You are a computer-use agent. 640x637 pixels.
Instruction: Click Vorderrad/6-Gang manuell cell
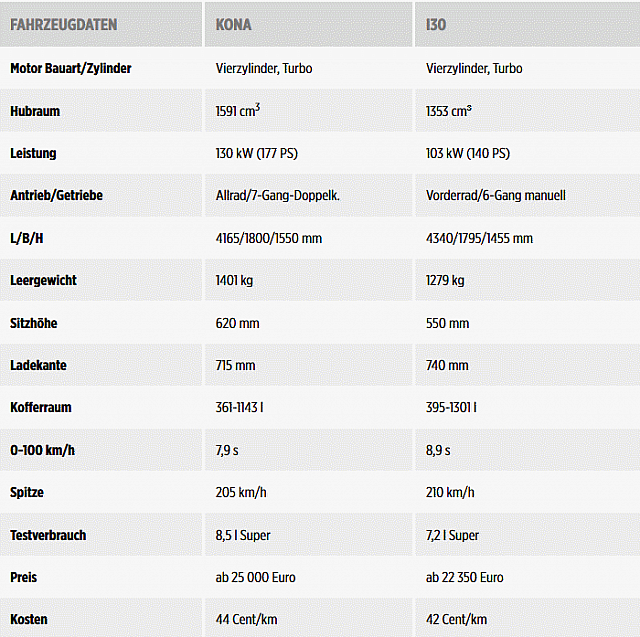(x=496, y=195)
